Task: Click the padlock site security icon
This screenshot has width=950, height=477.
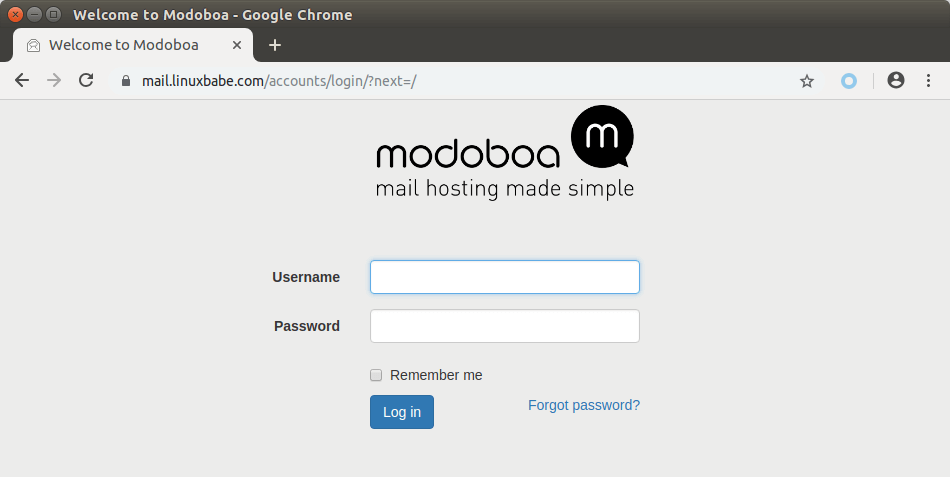Action: tap(126, 81)
